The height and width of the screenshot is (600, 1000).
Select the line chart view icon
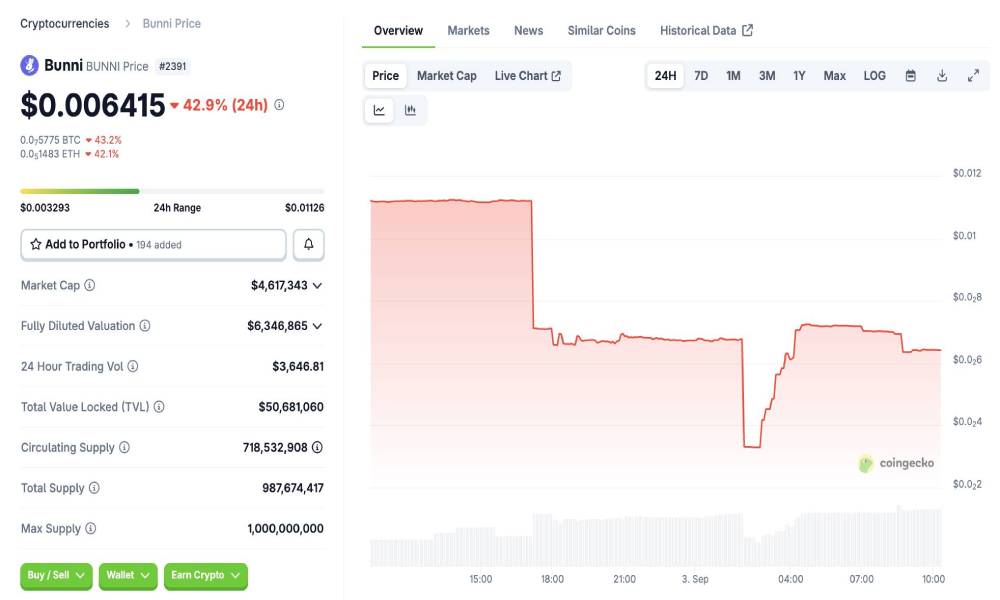[x=380, y=110]
